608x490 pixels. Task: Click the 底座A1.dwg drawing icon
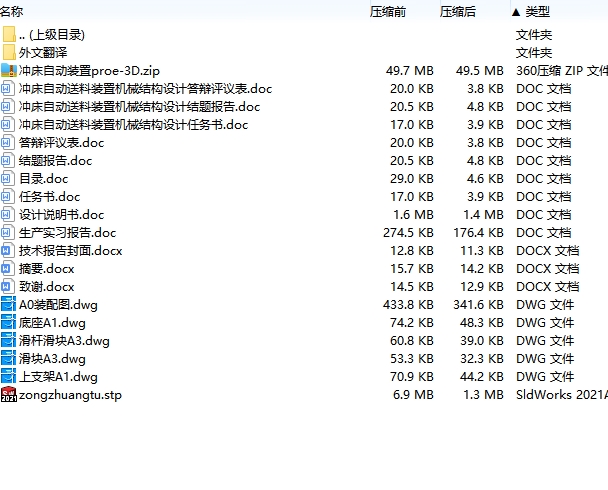click(9, 323)
